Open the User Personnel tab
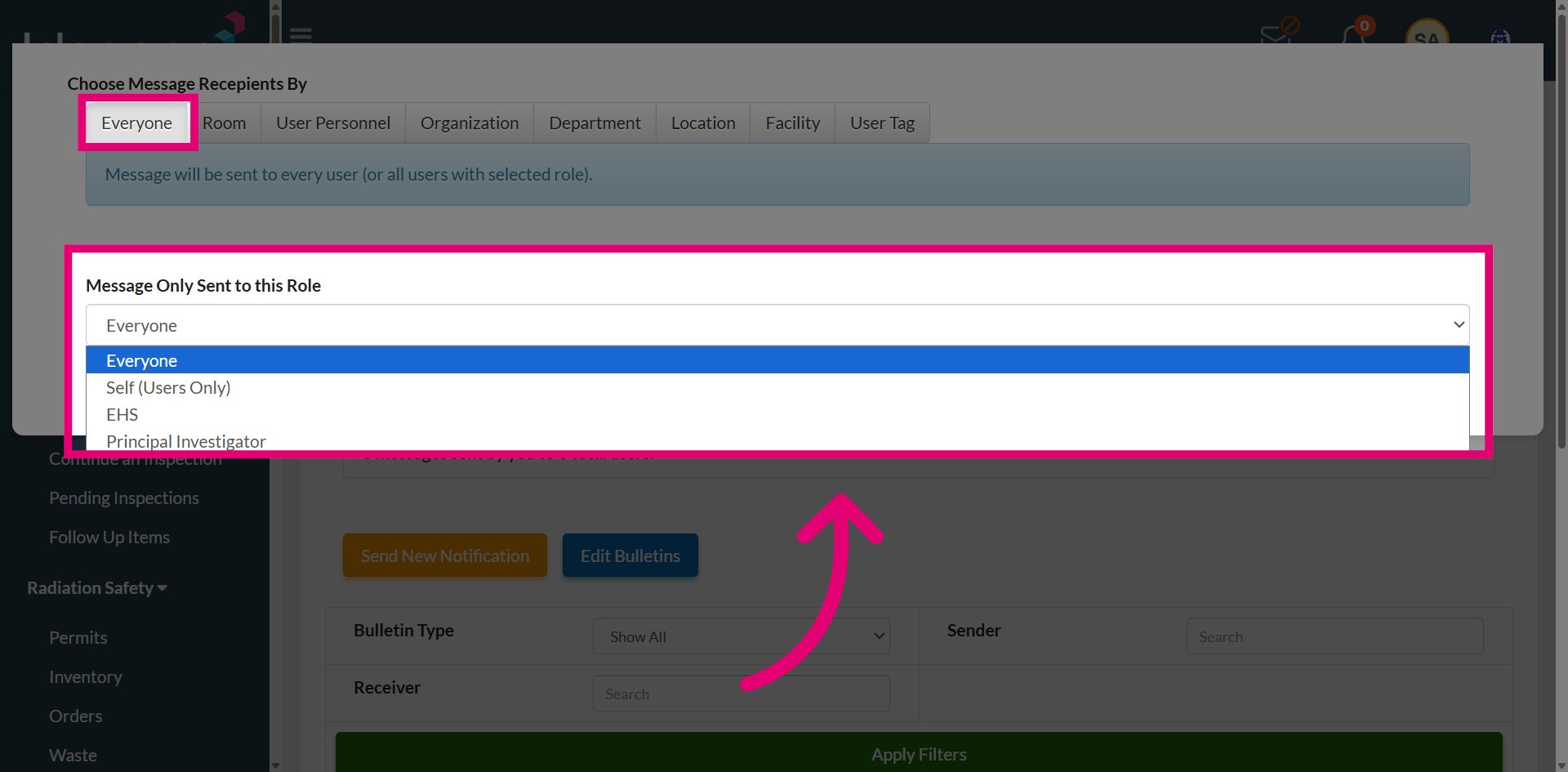The width and height of the screenshot is (1568, 772). pyautogui.click(x=333, y=123)
